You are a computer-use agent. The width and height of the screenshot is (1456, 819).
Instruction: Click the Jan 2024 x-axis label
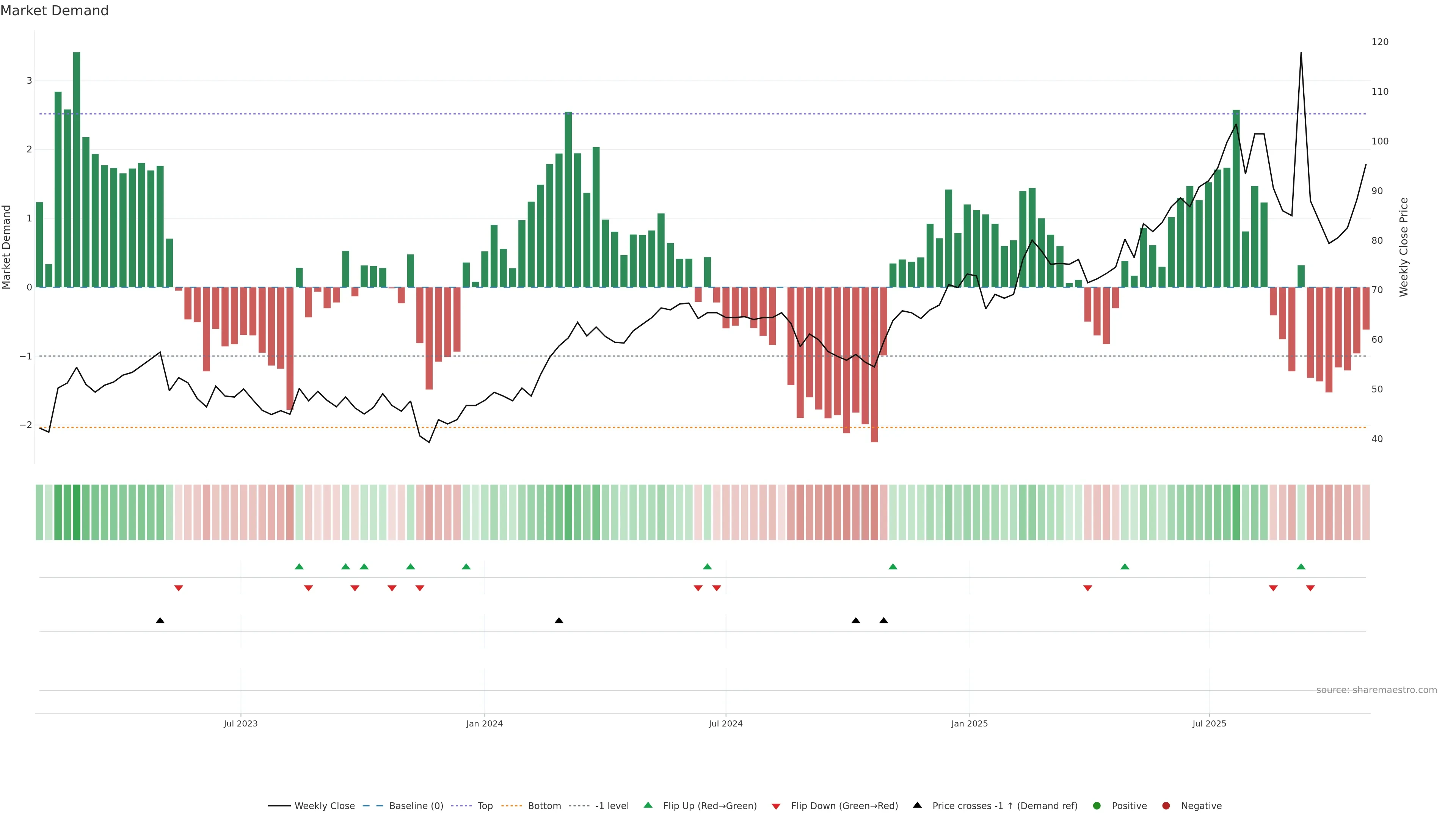pos(485,724)
